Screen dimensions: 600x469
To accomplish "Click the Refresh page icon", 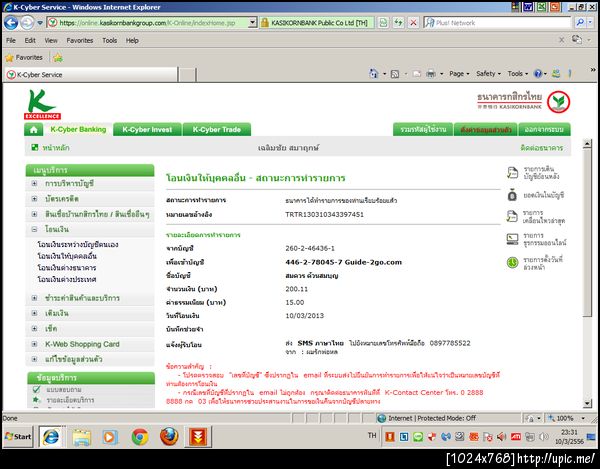I will (x=398, y=23).
